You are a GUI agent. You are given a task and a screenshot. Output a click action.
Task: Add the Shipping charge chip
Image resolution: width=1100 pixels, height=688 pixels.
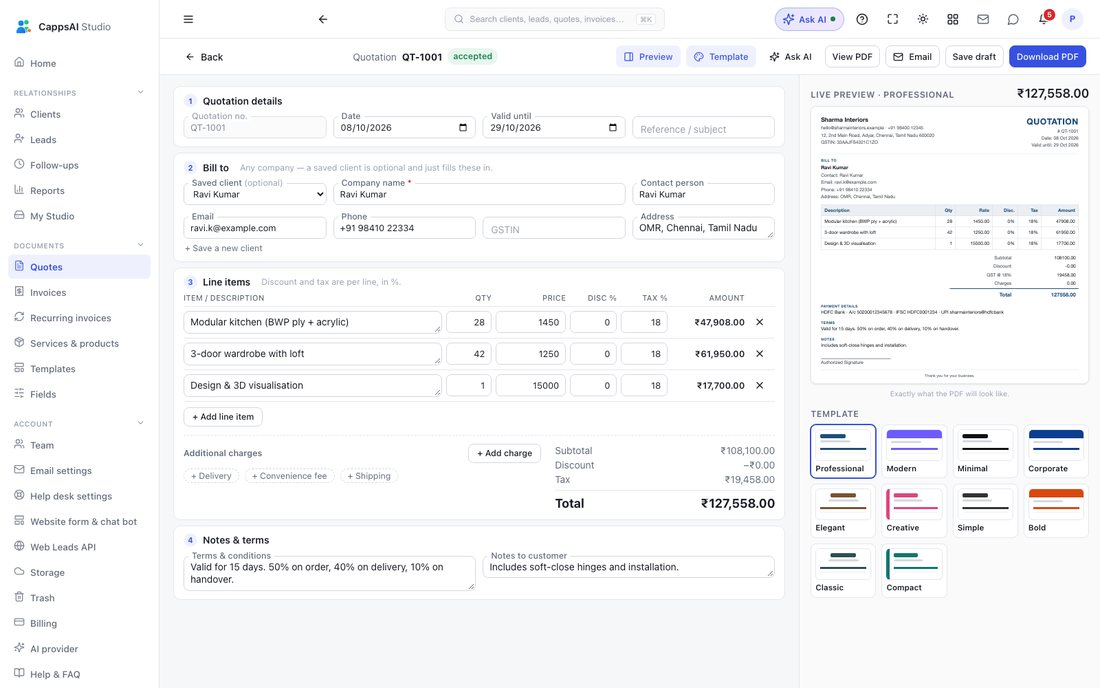pyautogui.click(x=369, y=475)
